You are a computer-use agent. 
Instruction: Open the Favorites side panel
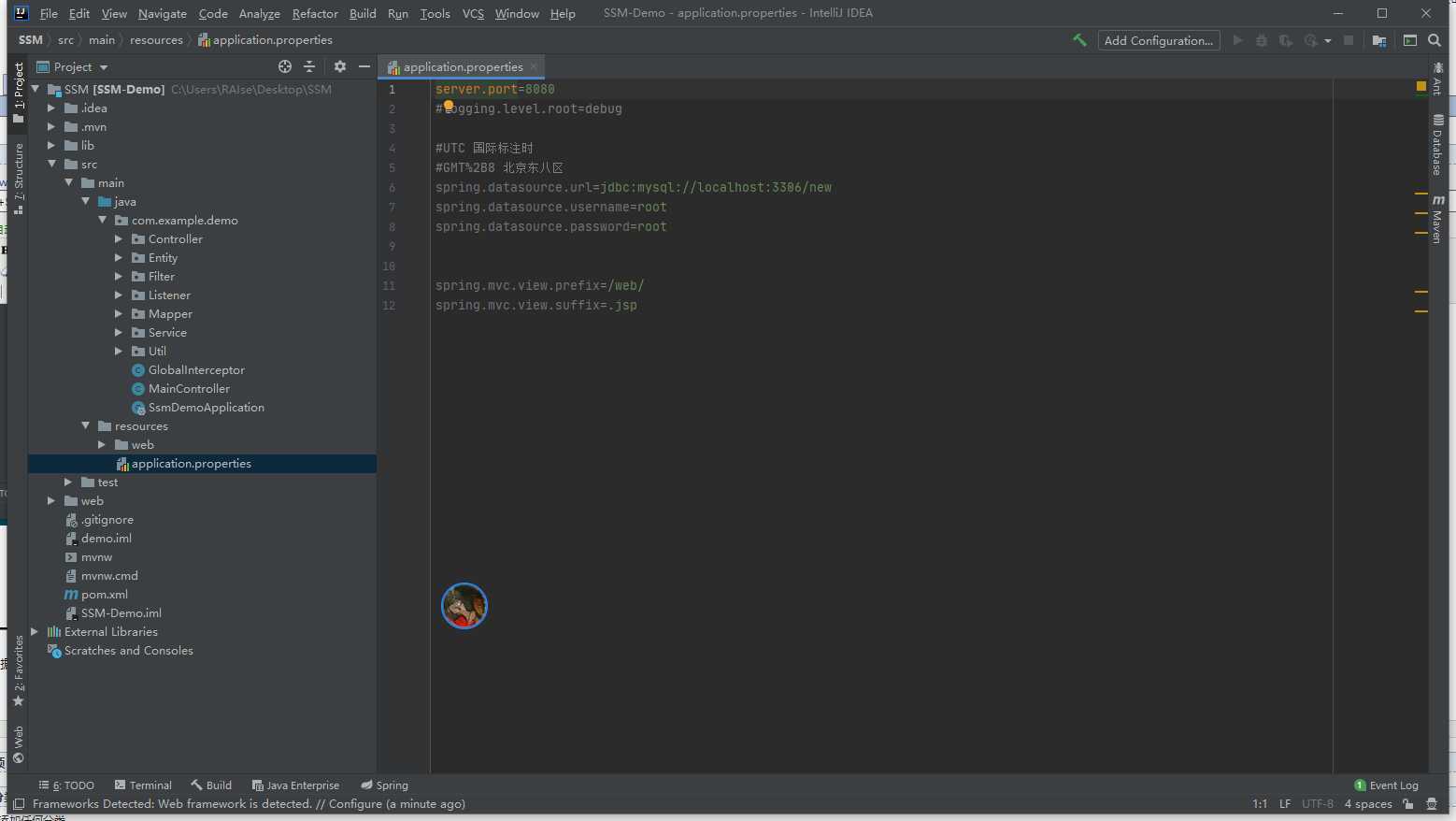tap(18, 670)
